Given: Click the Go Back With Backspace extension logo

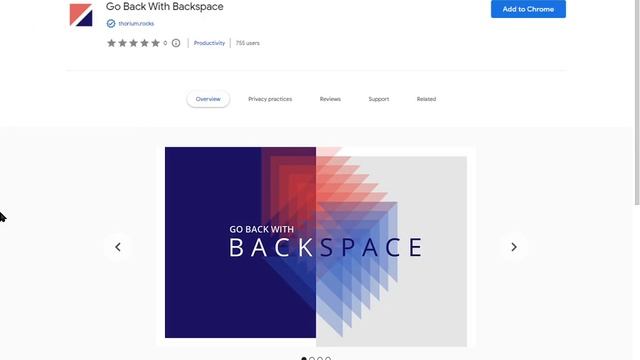Looking at the screenshot, I should click(x=81, y=15).
